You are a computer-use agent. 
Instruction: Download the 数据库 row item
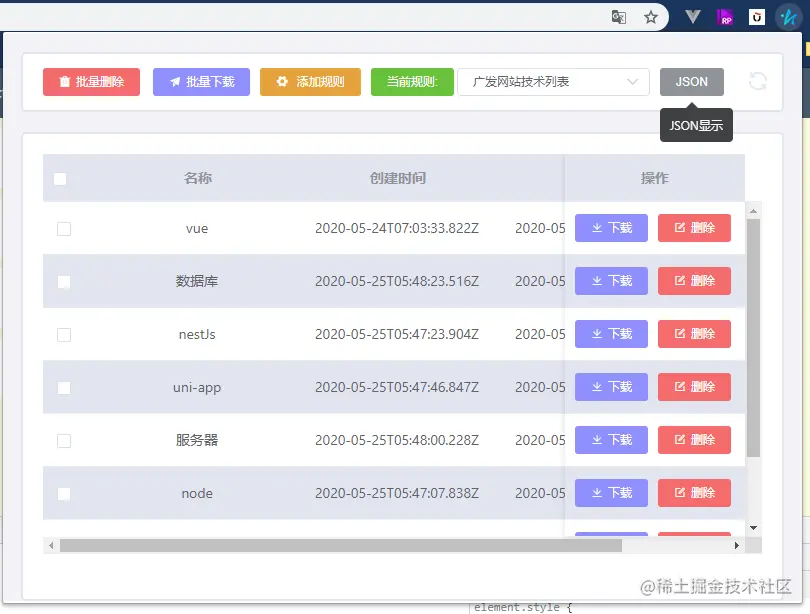click(611, 281)
